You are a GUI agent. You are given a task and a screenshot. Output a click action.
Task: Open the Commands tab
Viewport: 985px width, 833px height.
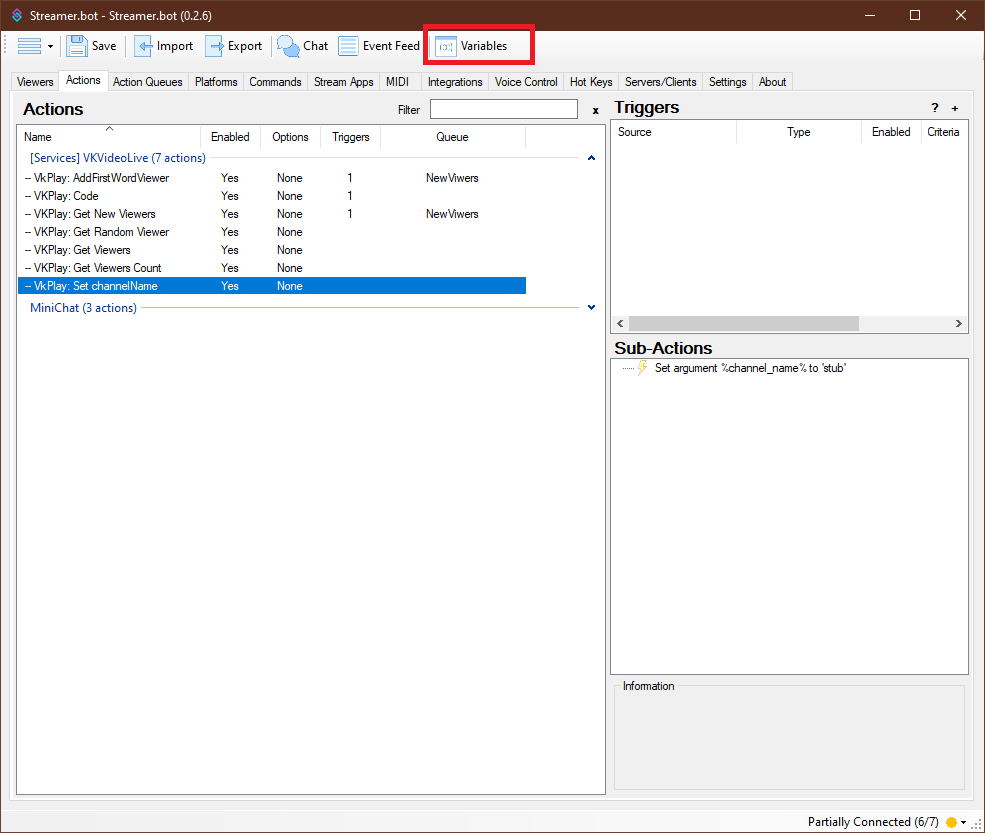tap(275, 82)
